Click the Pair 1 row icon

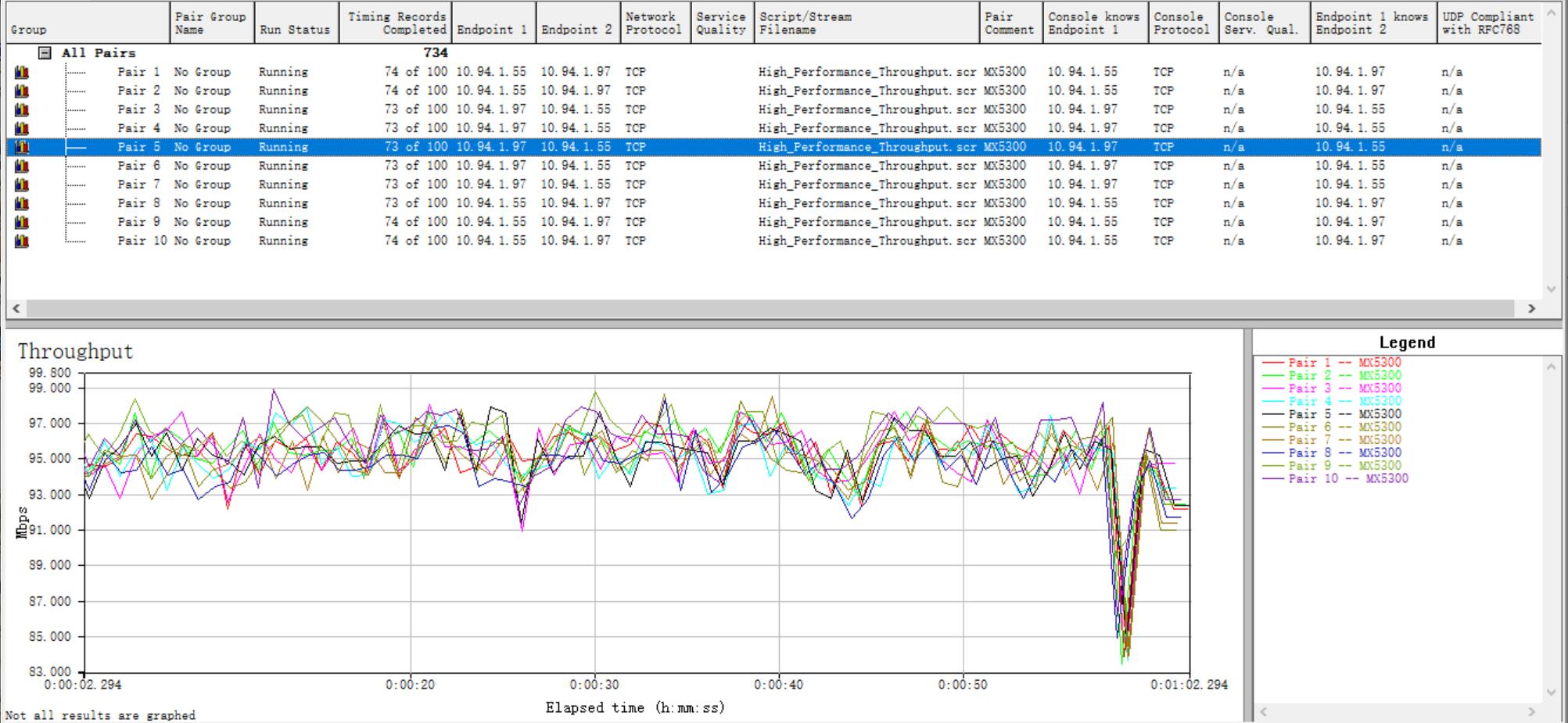pos(22,72)
